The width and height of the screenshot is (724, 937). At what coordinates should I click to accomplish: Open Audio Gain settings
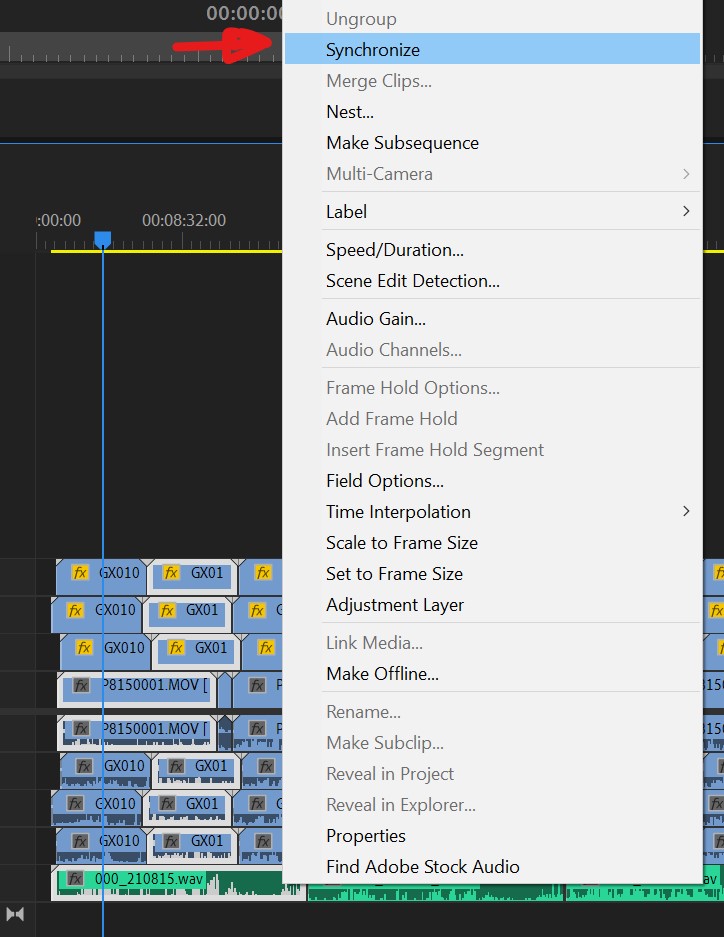click(376, 318)
